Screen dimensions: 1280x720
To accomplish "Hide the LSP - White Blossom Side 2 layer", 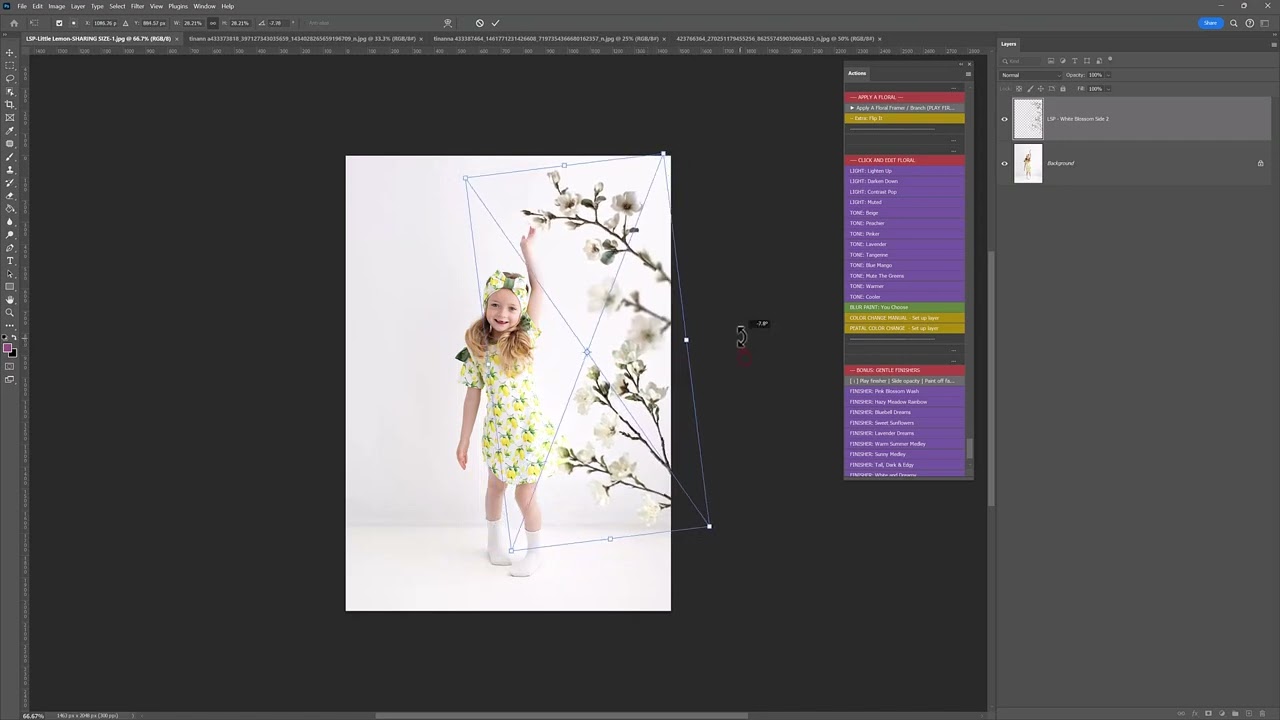I will point(1005,119).
